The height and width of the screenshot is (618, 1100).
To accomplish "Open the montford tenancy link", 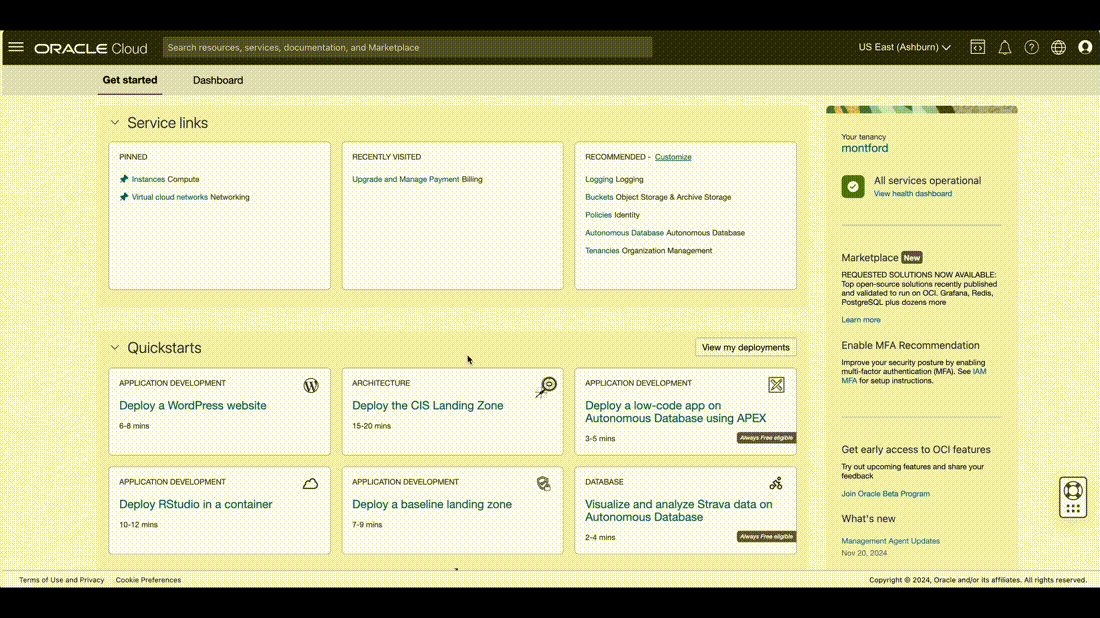I will [x=864, y=148].
